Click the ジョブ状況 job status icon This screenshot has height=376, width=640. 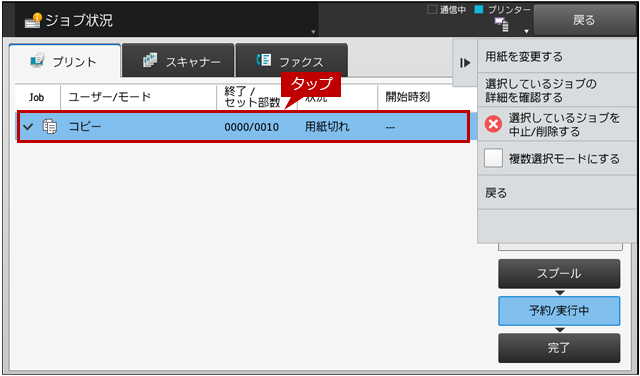pos(33,20)
